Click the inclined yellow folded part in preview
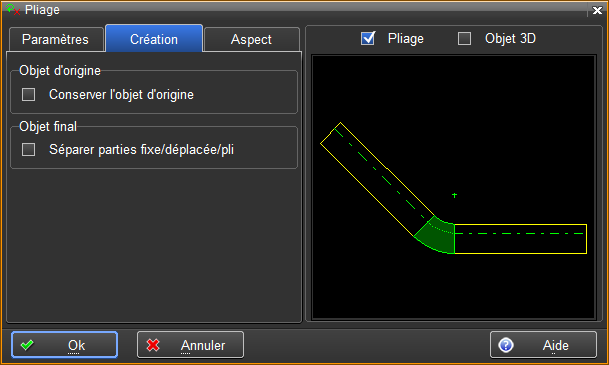The height and width of the screenshot is (365, 609). (377, 179)
